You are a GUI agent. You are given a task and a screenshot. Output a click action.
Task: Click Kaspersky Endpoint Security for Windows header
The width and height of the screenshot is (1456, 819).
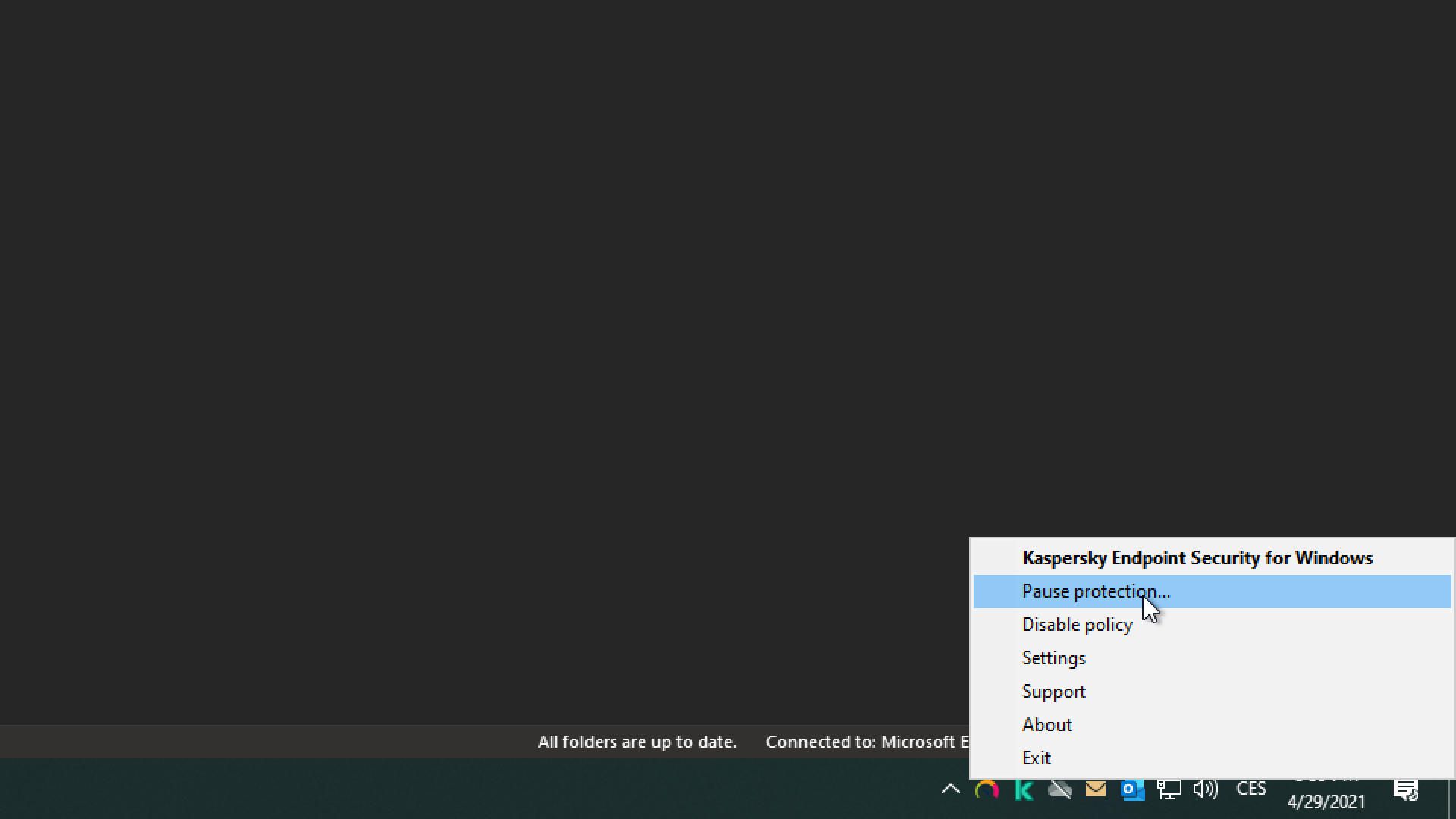[1197, 558]
